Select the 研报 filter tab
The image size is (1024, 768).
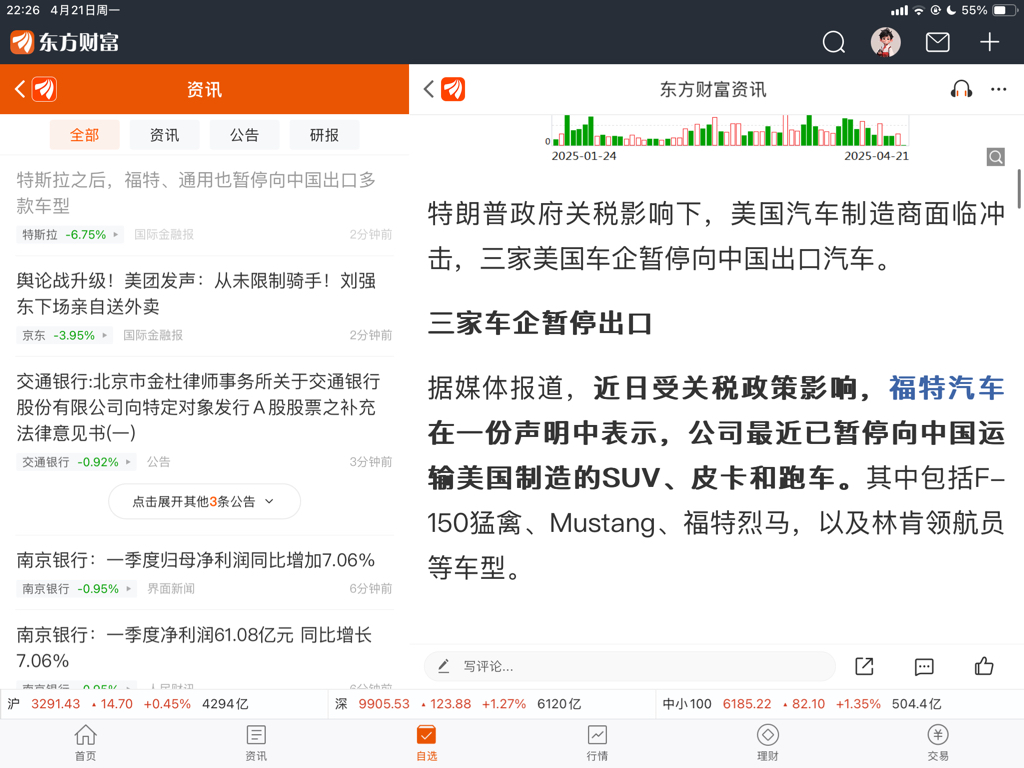point(324,135)
